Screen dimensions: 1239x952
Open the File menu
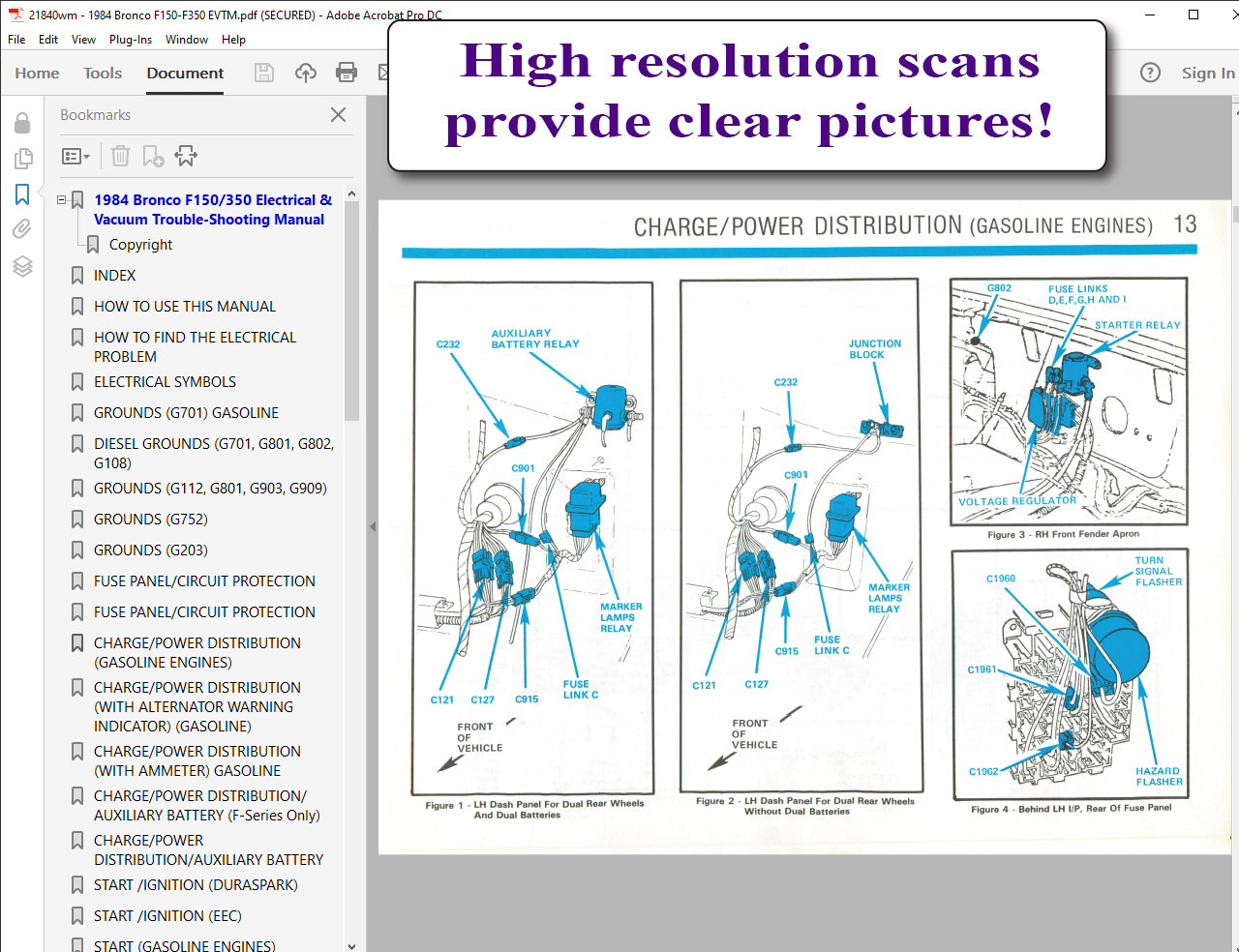[16, 40]
